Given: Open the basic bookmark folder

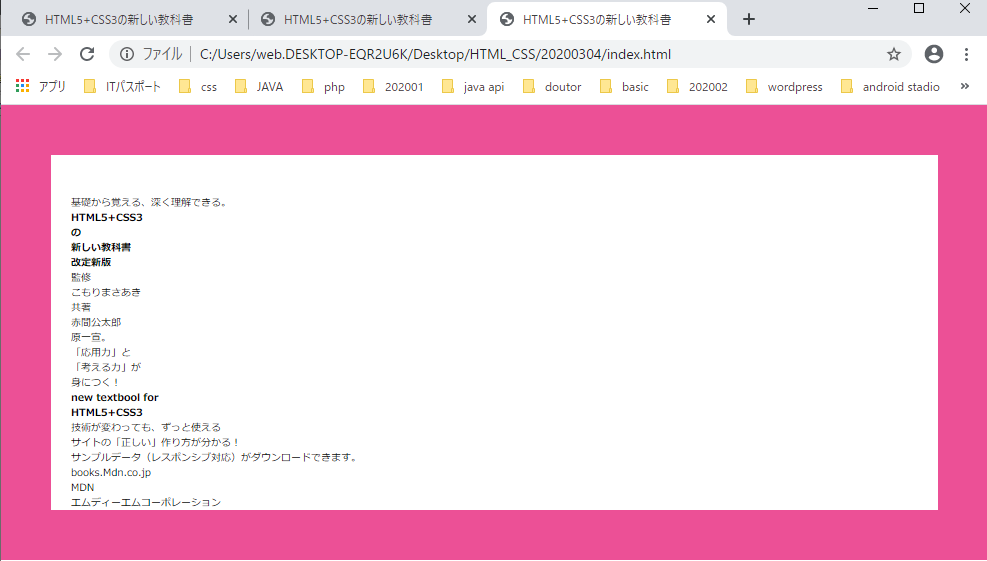Looking at the screenshot, I should point(624,86).
